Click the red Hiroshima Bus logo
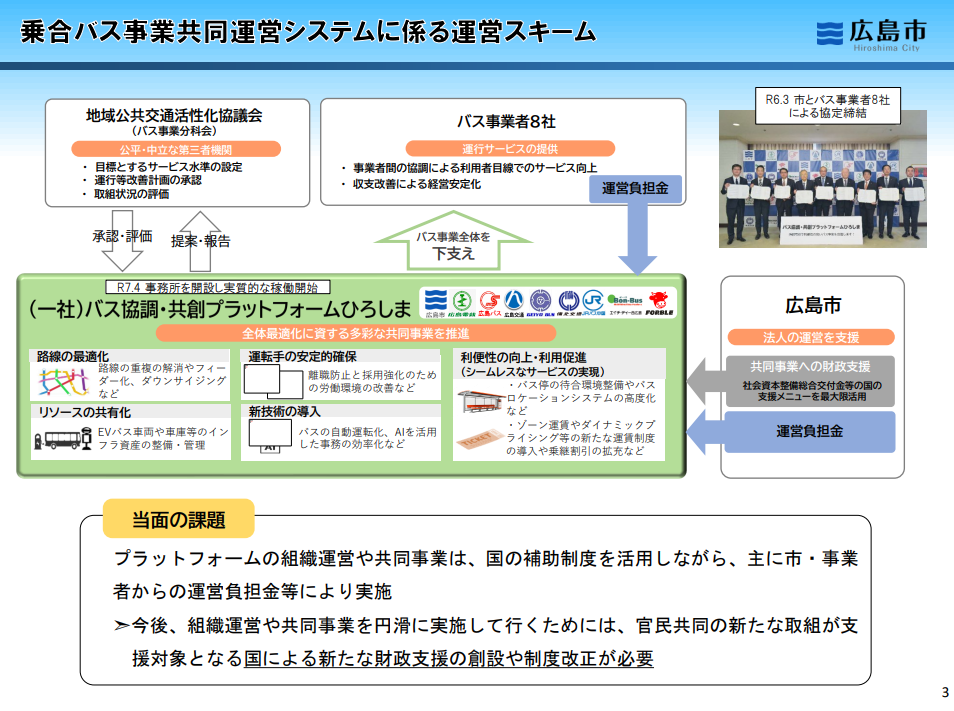954x711 pixels. pos(488,302)
